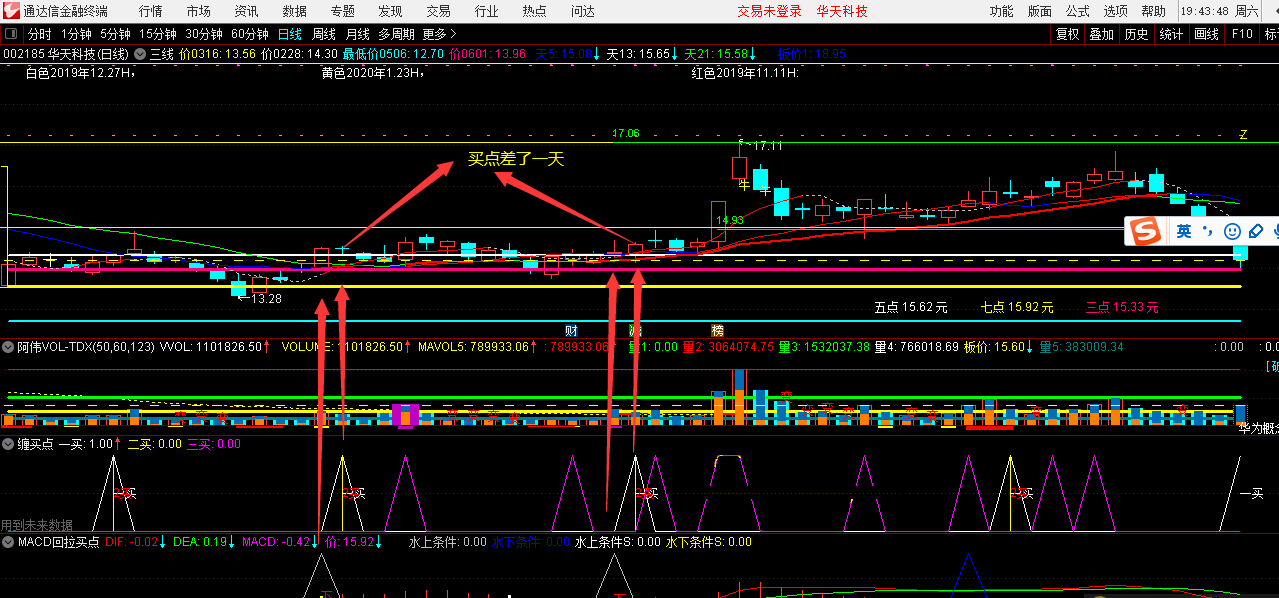The width and height of the screenshot is (1279, 598).
Task: Open the 专题 menu
Action: [x=342, y=11]
